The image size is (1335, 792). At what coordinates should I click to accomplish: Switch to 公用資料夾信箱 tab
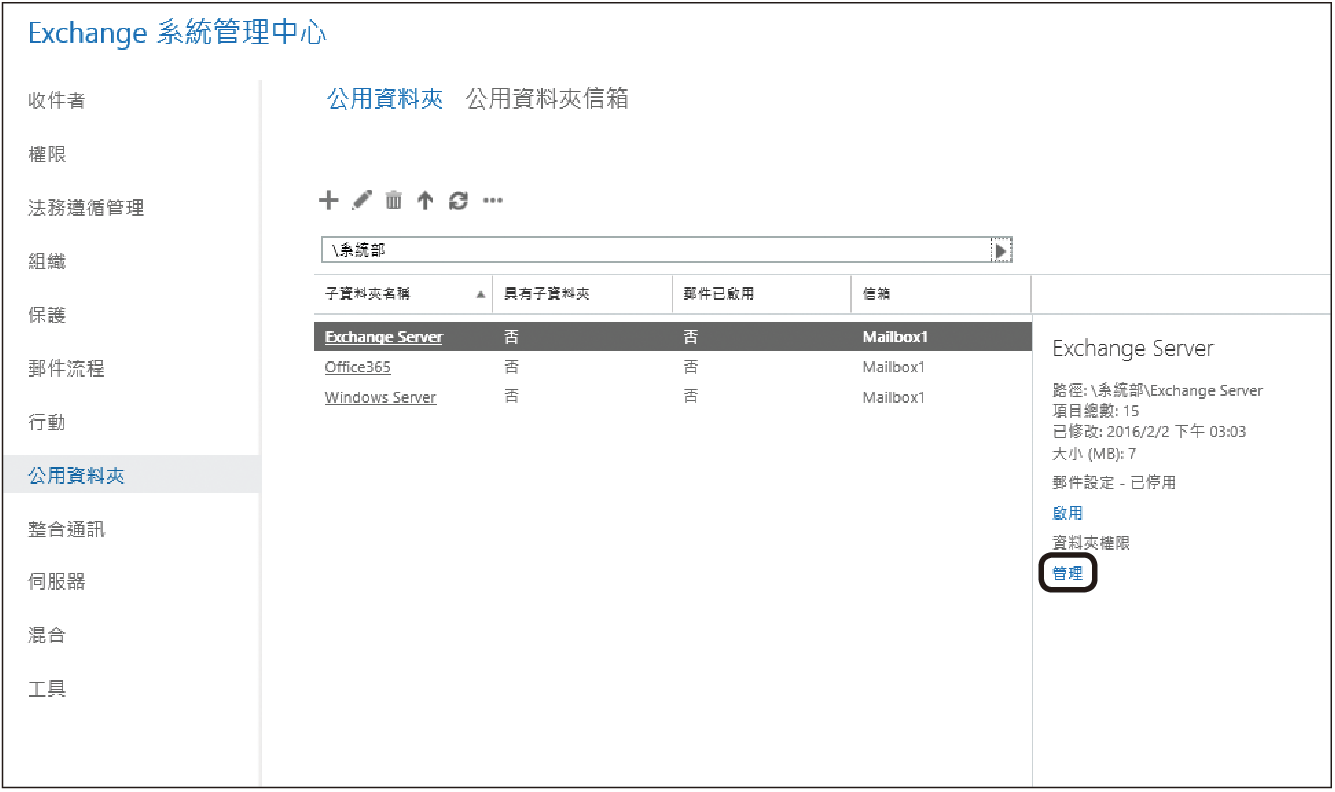[547, 99]
